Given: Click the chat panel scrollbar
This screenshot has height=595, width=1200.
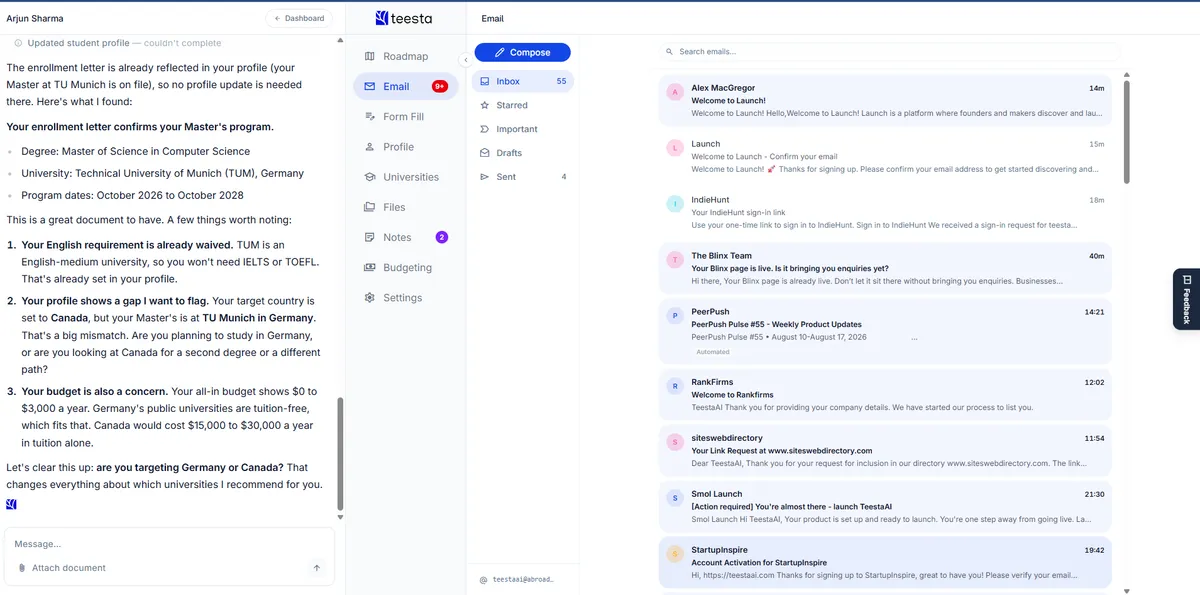Looking at the screenshot, I should click(340, 453).
